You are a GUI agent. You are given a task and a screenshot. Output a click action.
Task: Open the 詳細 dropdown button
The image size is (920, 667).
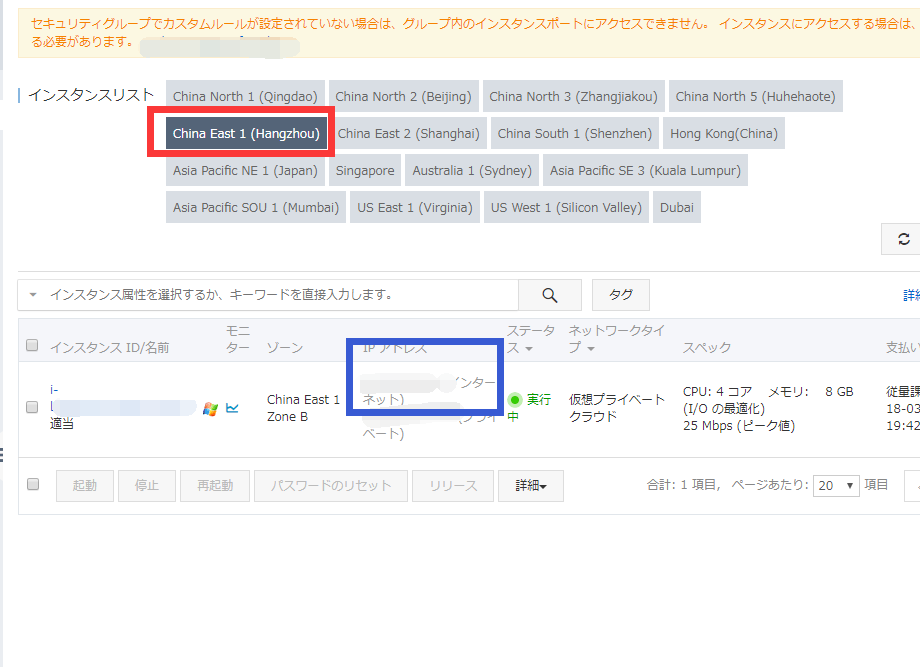coord(531,486)
